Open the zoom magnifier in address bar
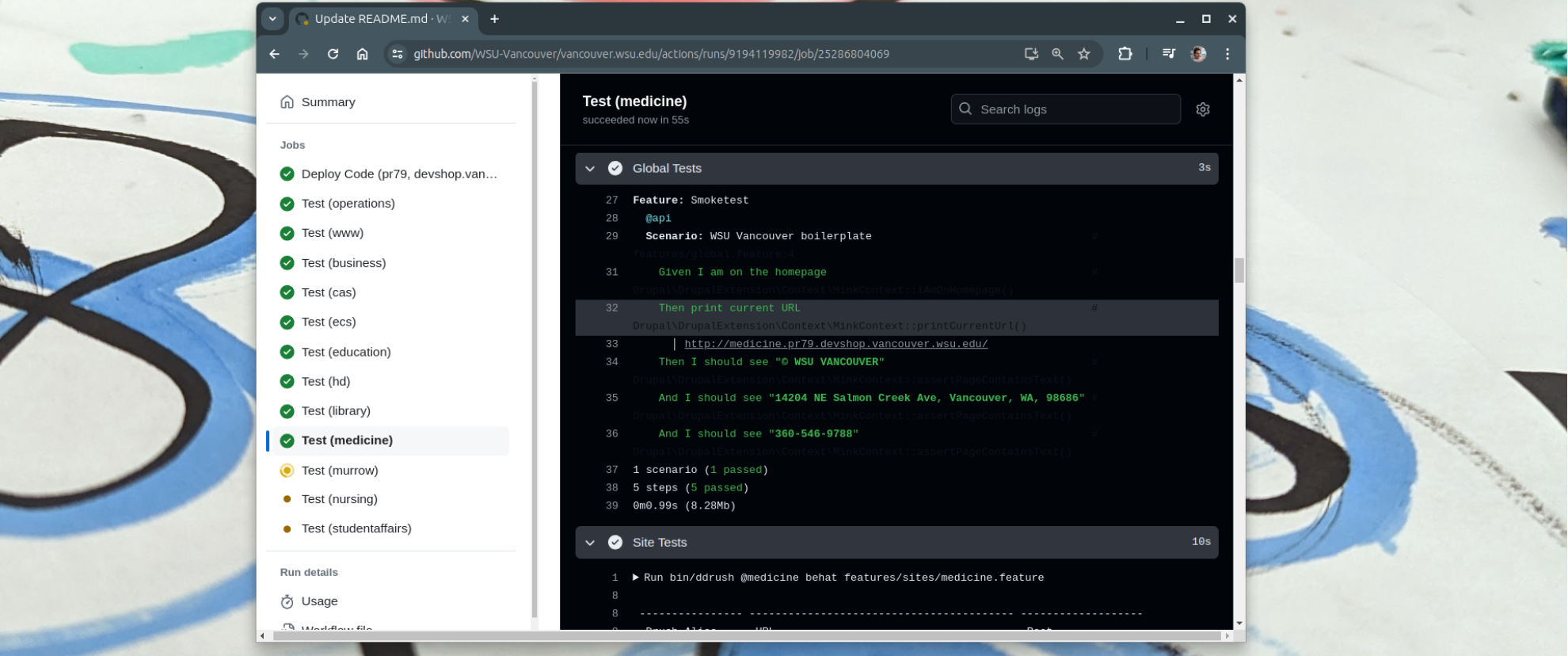The width and height of the screenshot is (1568, 656). pyautogui.click(x=1057, y=54)
